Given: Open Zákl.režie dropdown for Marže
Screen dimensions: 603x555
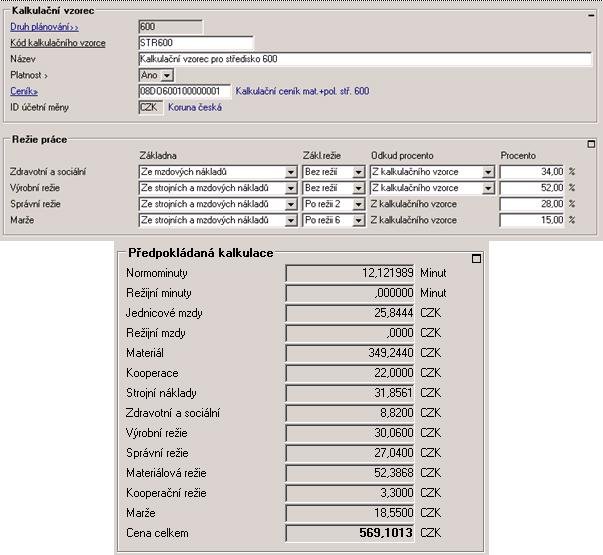Looking at the screenshot, I should click(x=358, y=221).
